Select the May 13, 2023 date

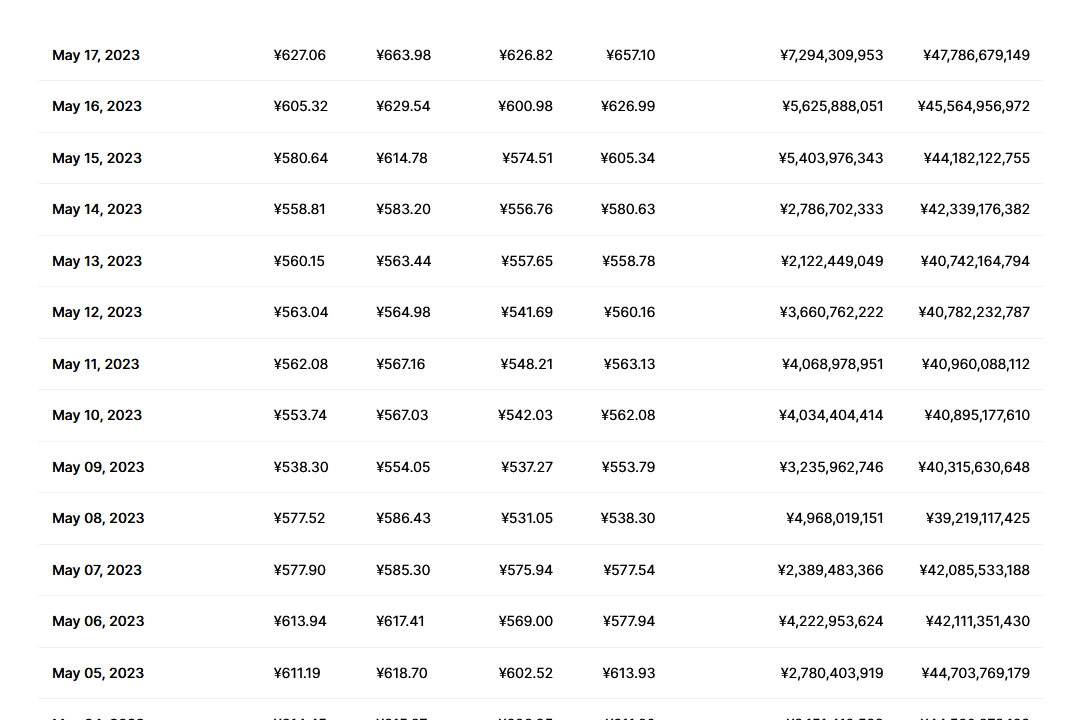point(97,261)
